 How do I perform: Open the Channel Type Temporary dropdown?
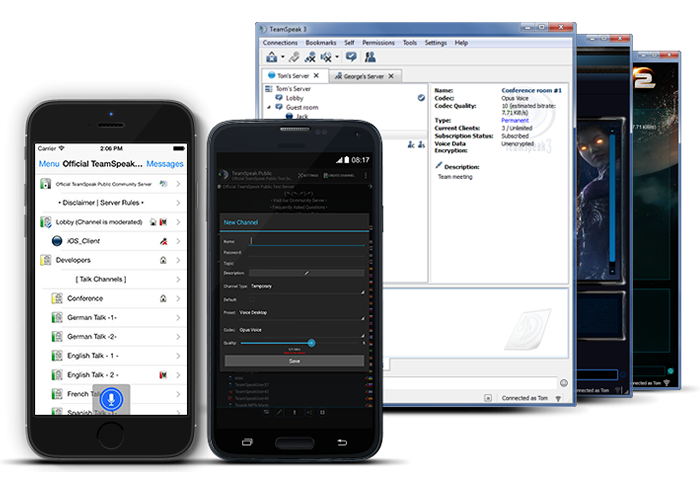pos(307,287)
